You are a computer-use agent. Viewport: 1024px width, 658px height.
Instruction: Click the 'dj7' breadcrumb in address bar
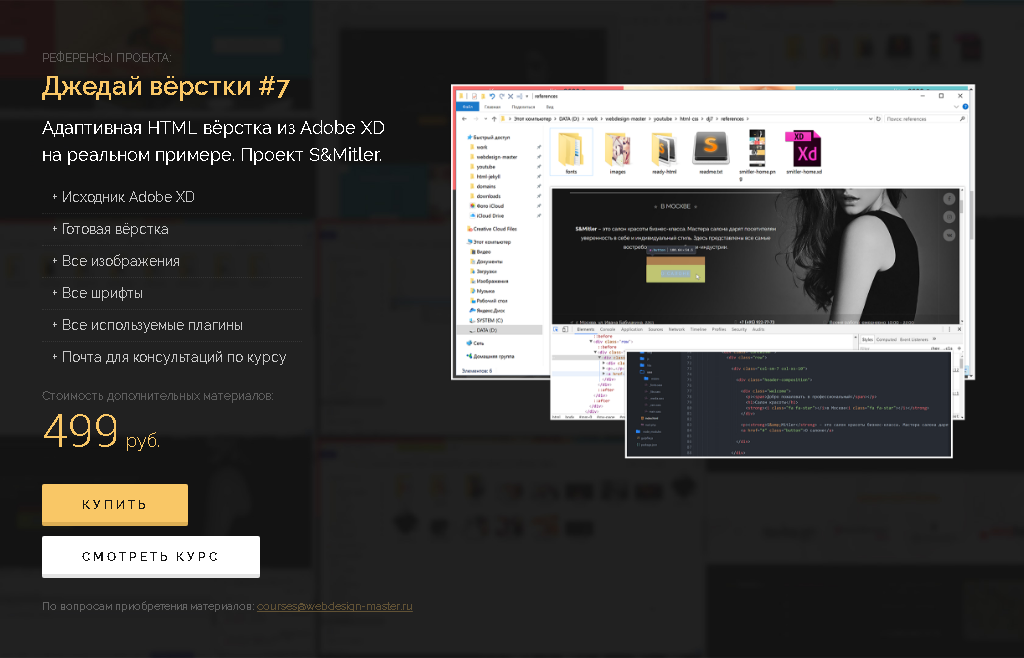click(709, 119)
